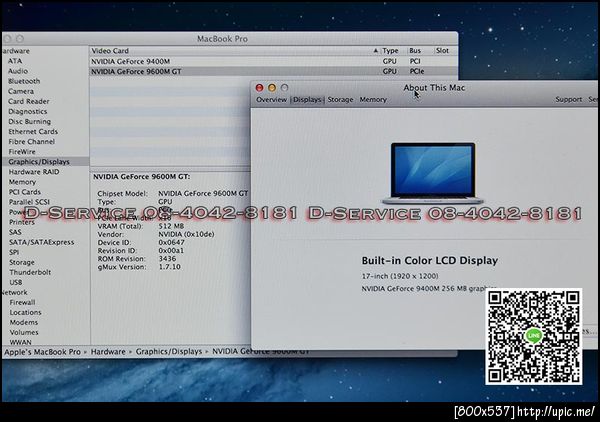Click VRAM (Total) value 512 MB

coord(171,226)
